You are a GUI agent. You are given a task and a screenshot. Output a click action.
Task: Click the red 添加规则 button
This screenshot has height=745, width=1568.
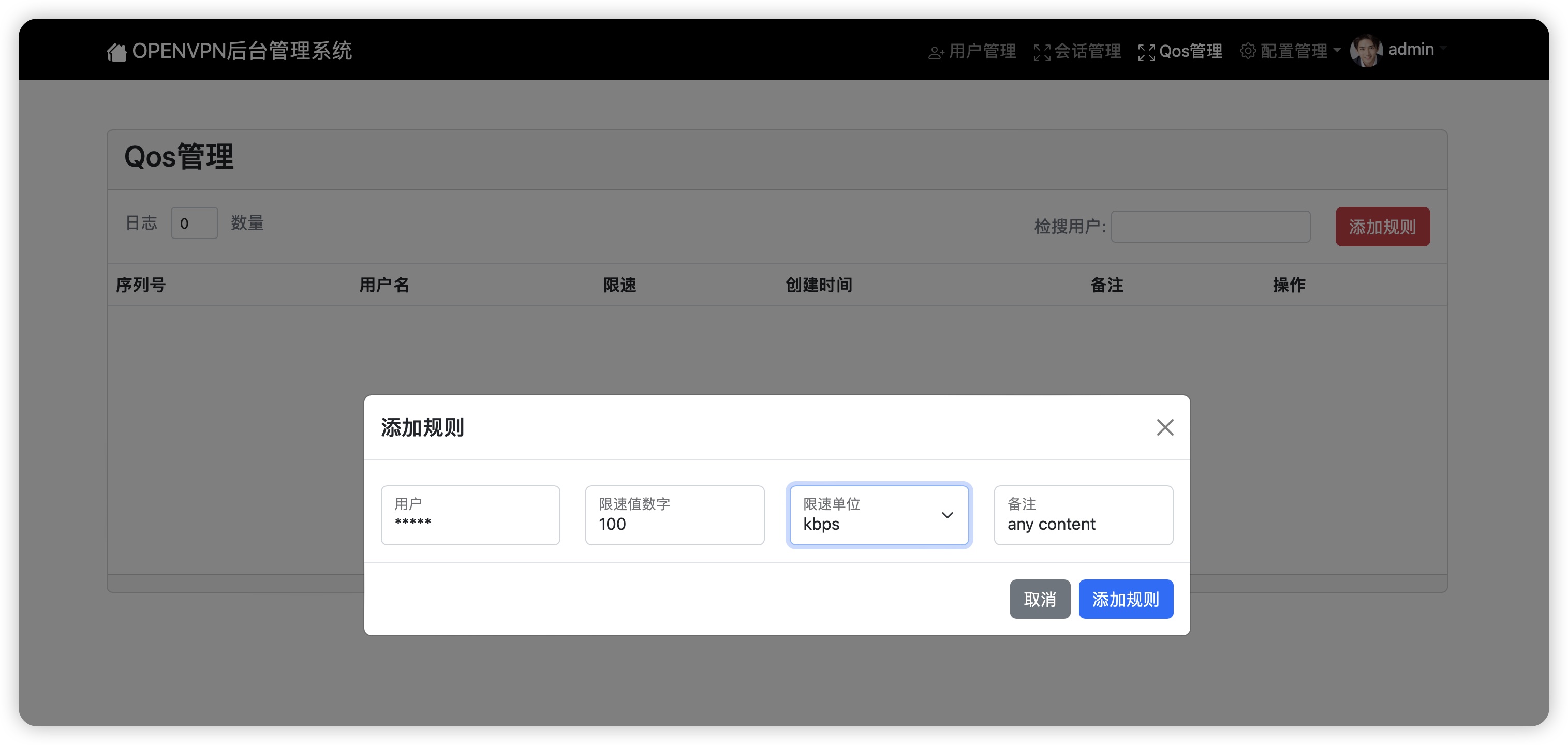[x=1382, y=227]
